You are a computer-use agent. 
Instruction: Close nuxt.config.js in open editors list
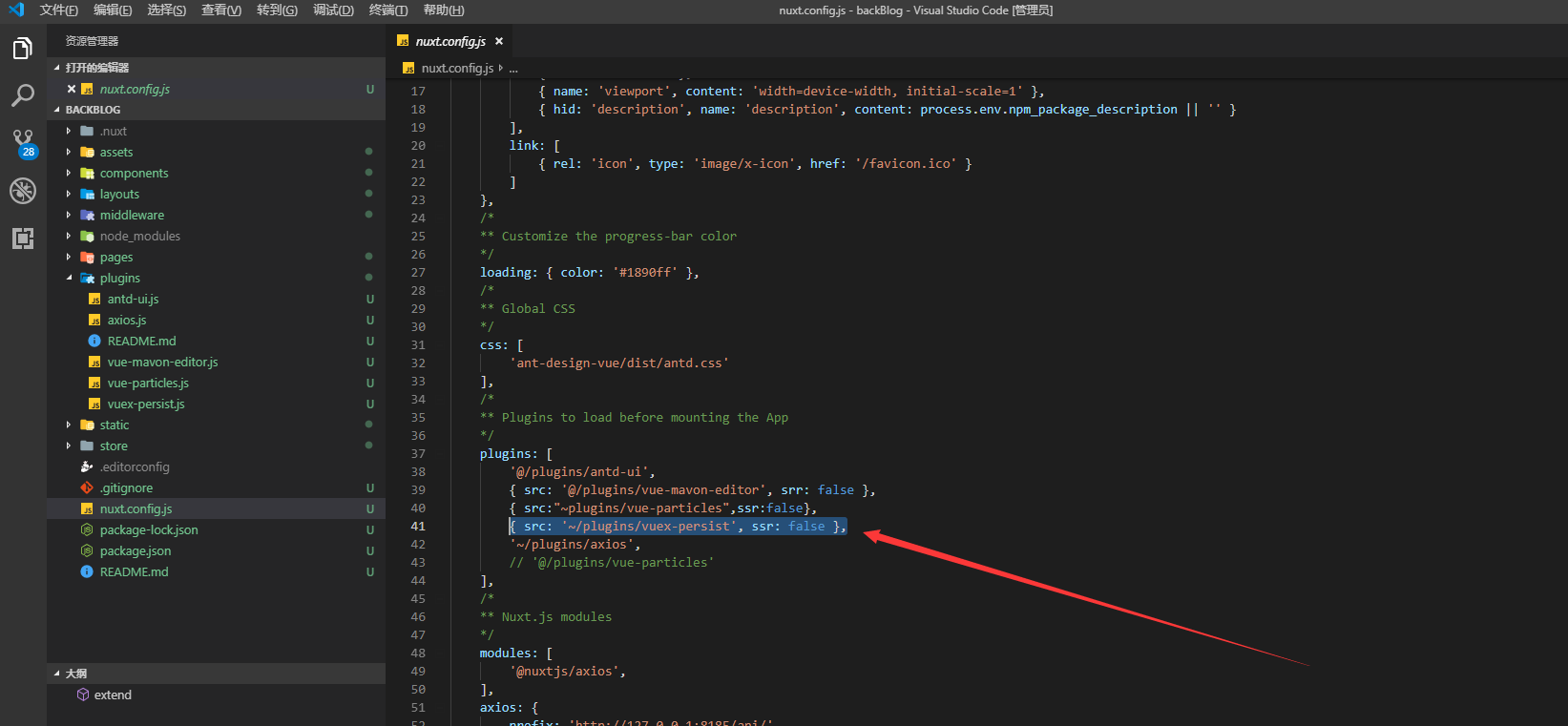click(x=72, y=89)
